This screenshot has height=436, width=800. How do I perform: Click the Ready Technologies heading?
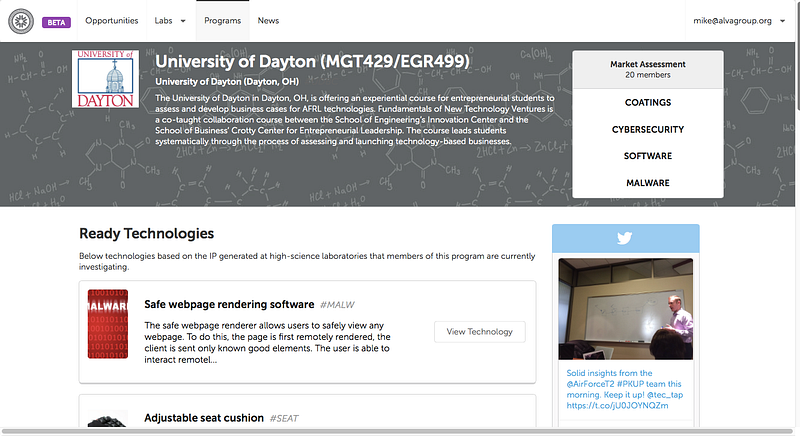click(146, 234)
